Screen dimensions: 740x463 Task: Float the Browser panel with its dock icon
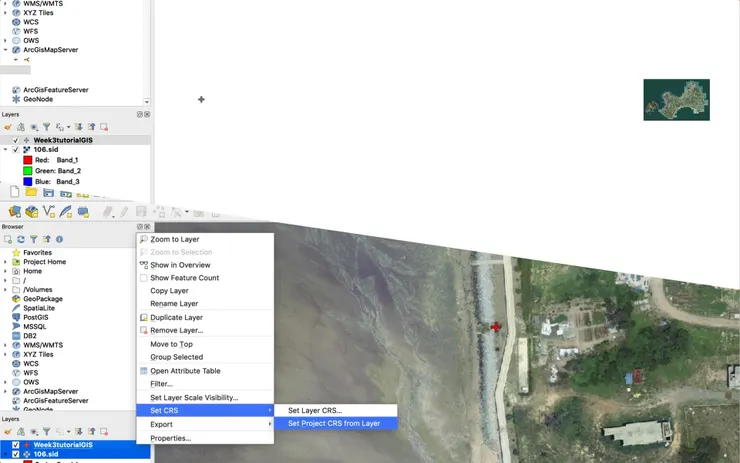pos(140,227)
